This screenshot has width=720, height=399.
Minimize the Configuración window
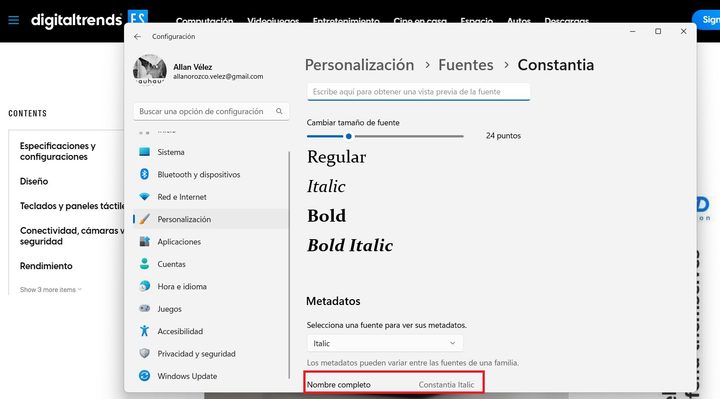pyautogui.click(x=632, y=31)
